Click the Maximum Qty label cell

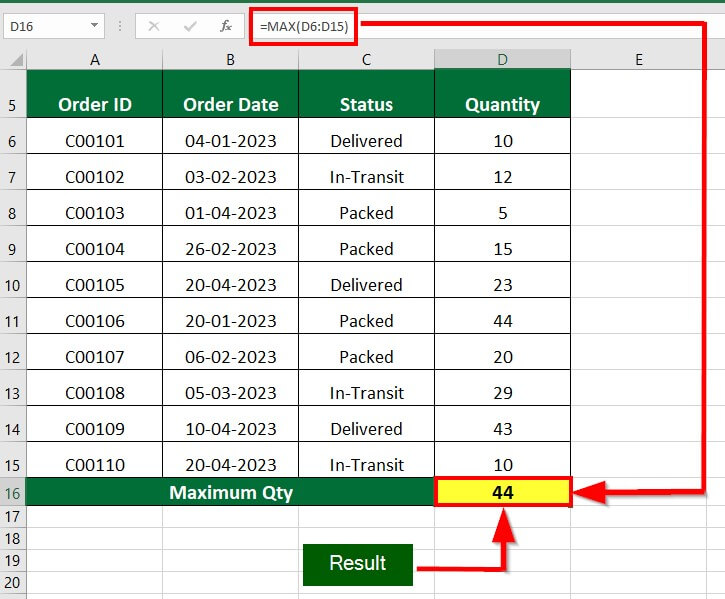[x=230, y=492]
